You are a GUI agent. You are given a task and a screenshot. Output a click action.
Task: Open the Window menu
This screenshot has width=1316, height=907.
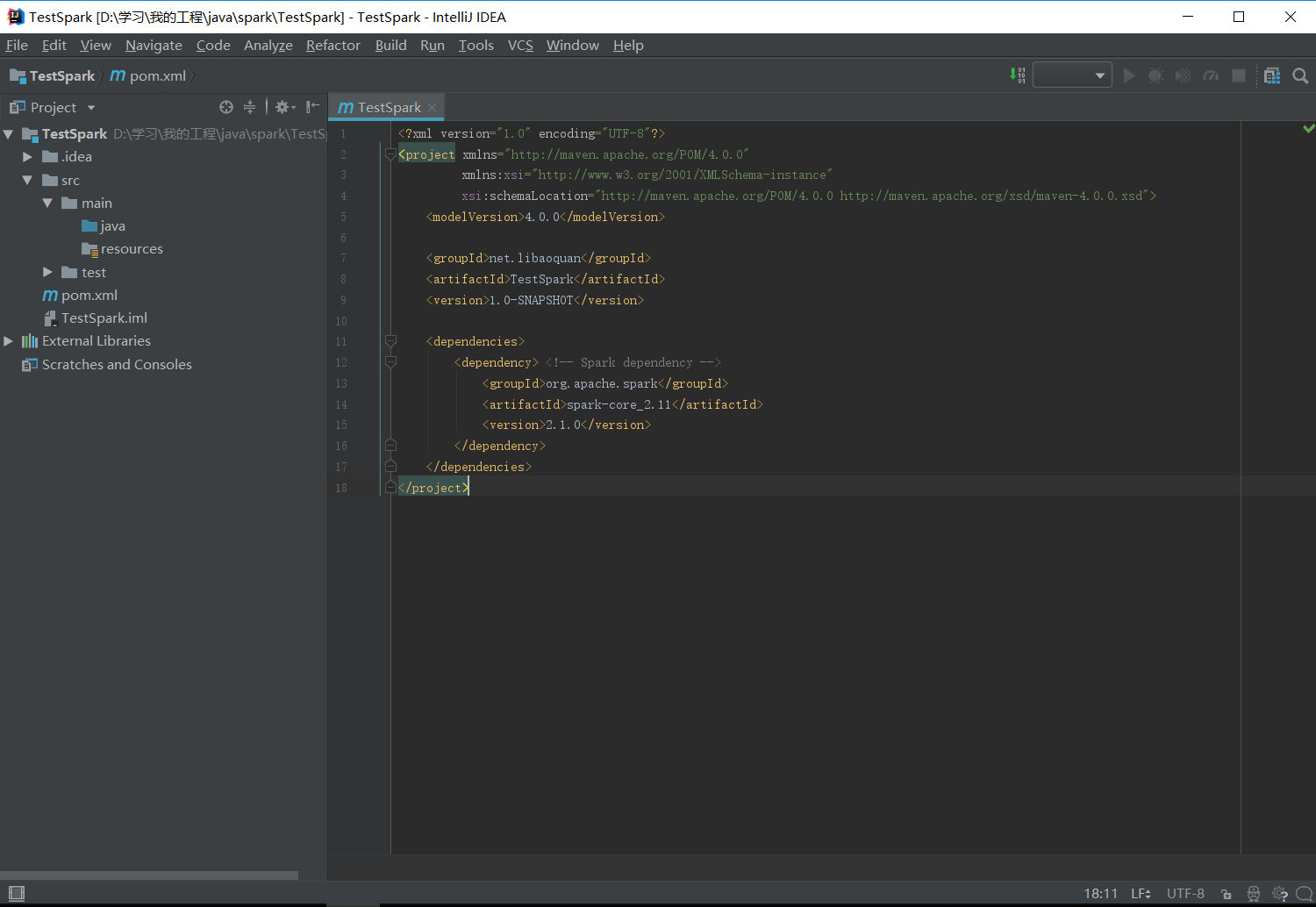(573, 46)
